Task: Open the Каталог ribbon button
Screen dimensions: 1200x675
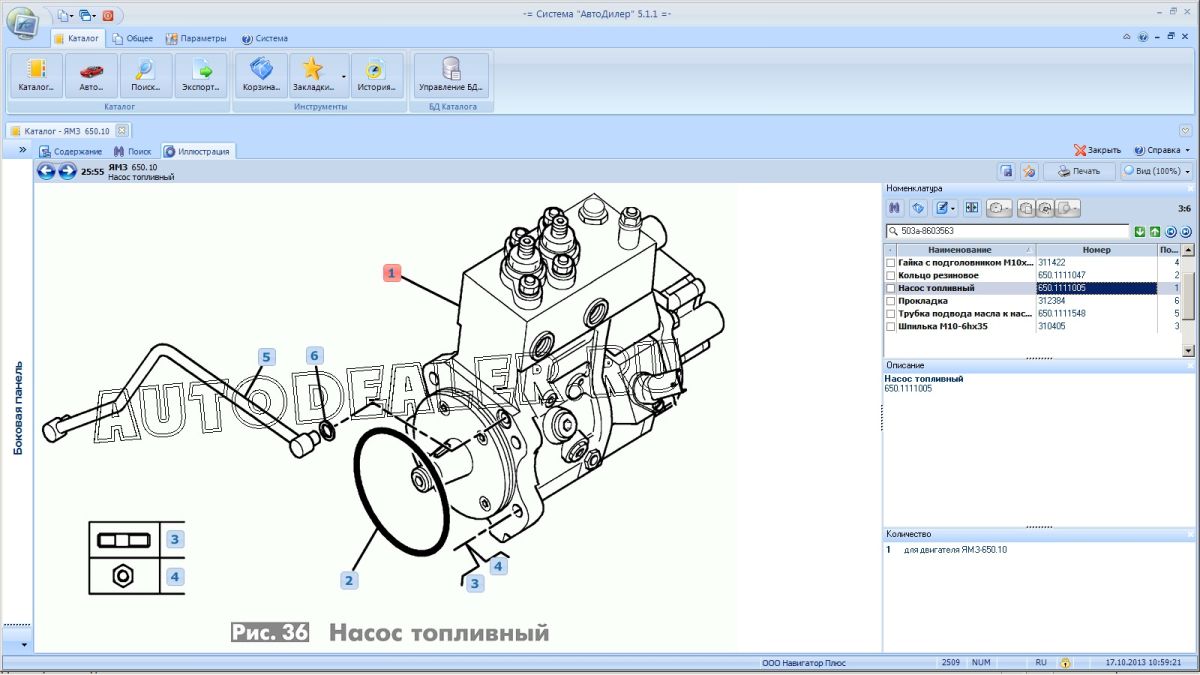Action: (x=36, y=75)
